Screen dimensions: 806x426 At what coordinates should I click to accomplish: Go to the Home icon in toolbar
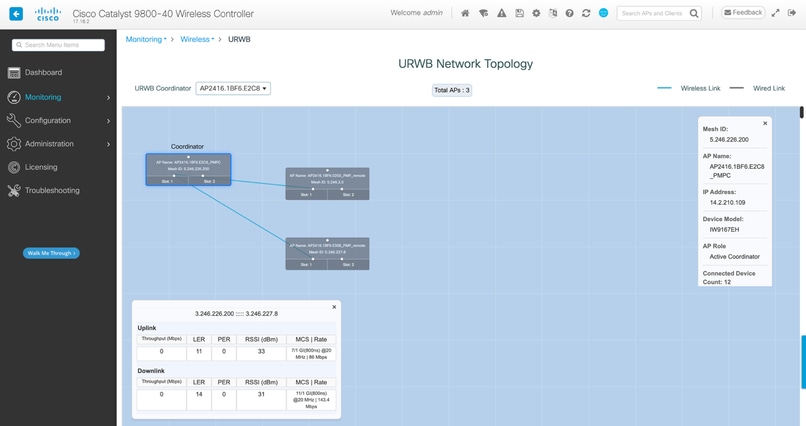[x=465, y=13]
